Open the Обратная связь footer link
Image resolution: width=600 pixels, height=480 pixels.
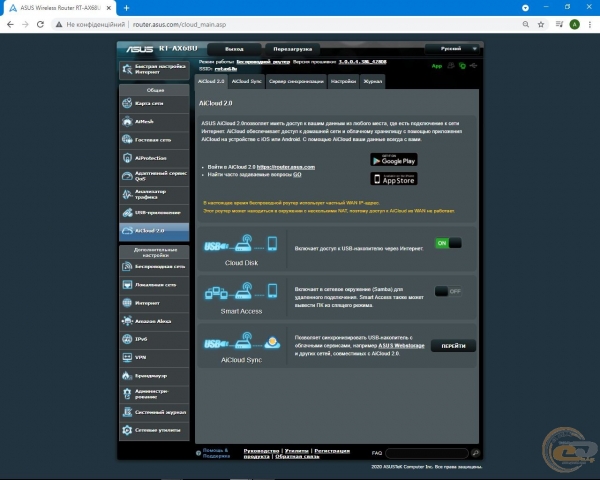(297, 457)
